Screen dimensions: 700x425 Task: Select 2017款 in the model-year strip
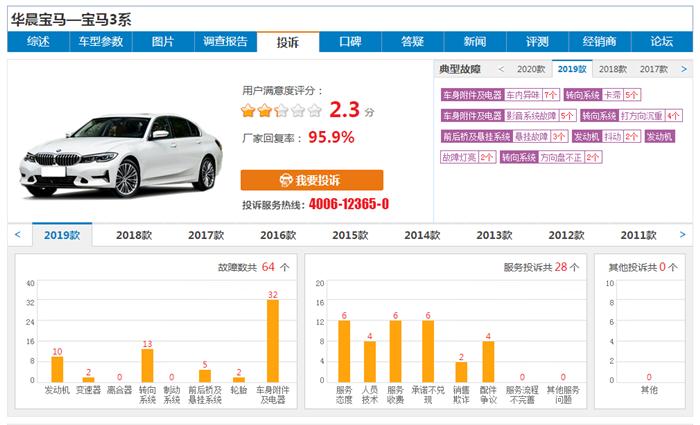tap(206, 235)
